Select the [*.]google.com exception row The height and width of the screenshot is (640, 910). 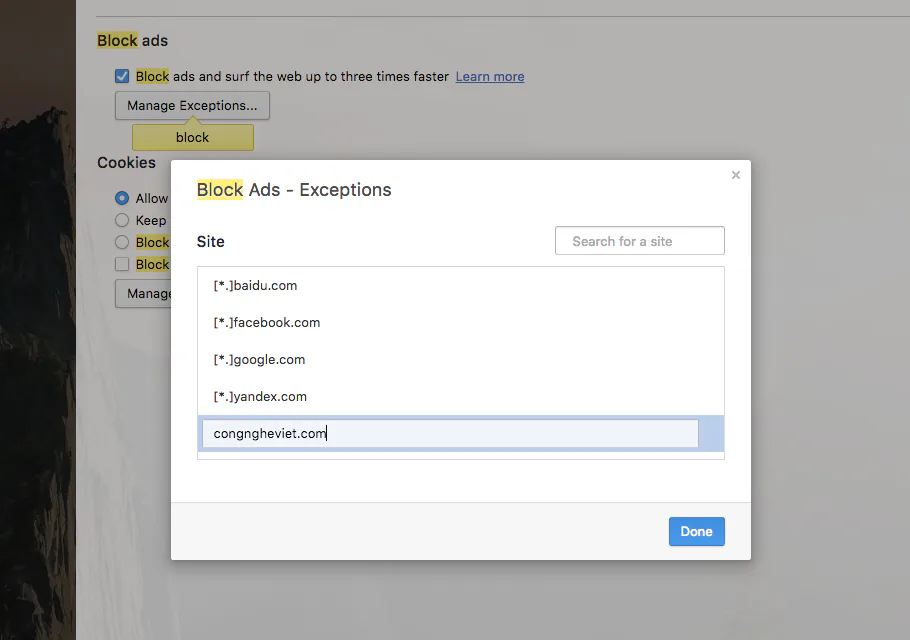(x=461, y=360)
